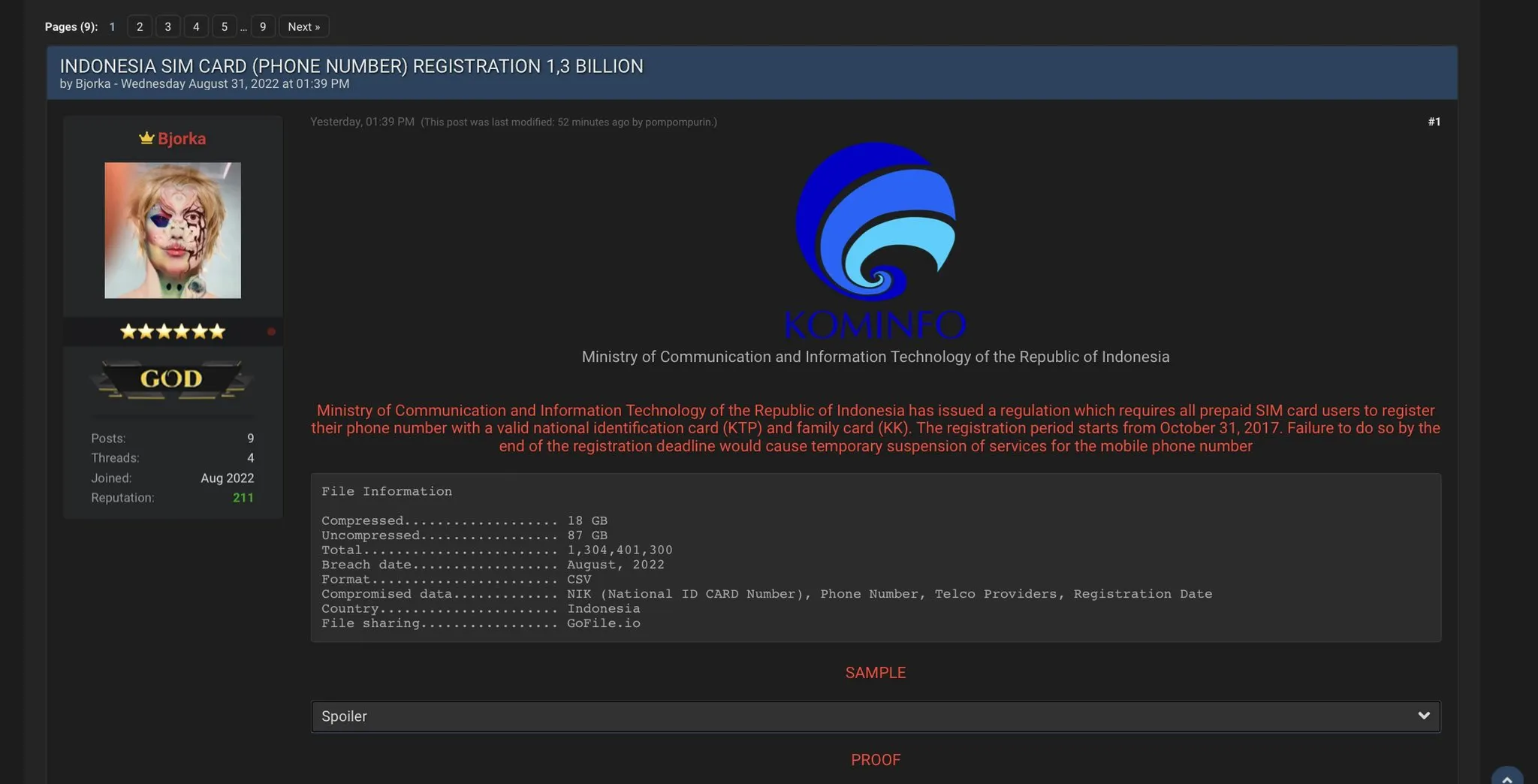Screen dimensions: 1538x784
Task: Open page 5 of the thread
Action: 224,26
